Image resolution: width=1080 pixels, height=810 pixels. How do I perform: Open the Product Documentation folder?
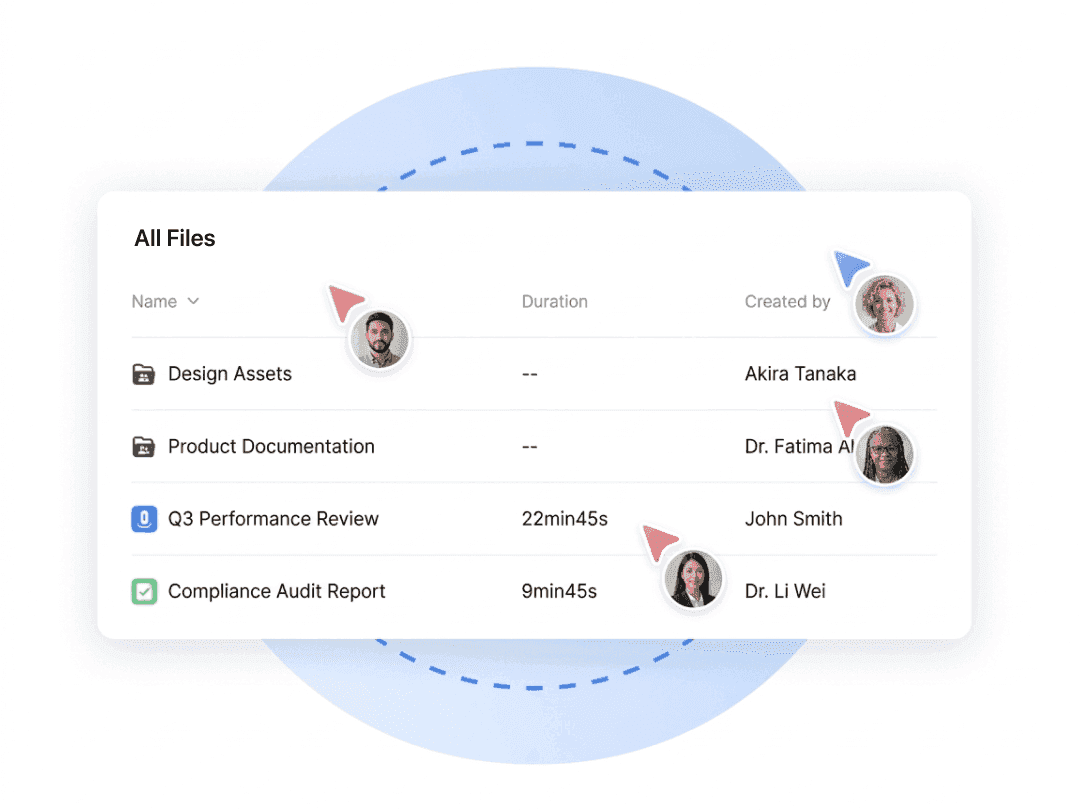pos(271,447)
